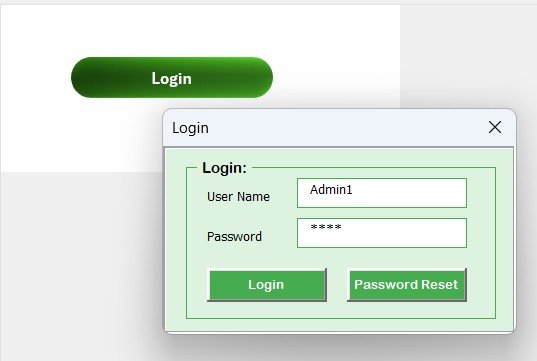Open Password Reset from the dialog

click(x=407, y=285)
